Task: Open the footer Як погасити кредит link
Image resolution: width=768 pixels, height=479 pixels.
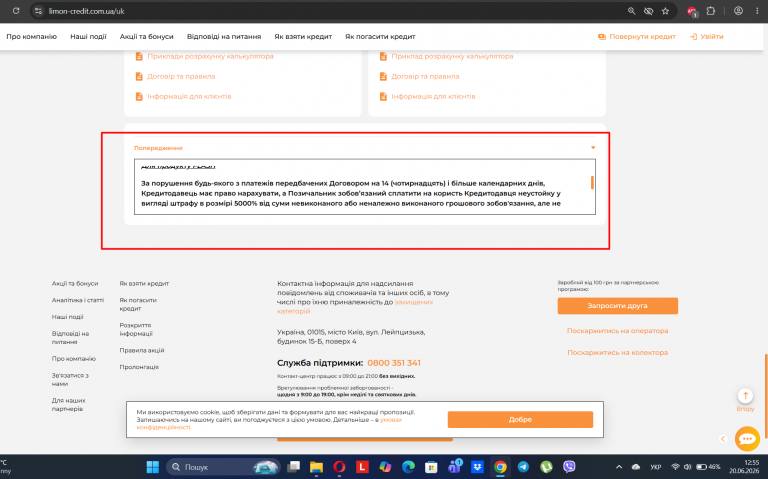Action: click(x=138, y=304)
